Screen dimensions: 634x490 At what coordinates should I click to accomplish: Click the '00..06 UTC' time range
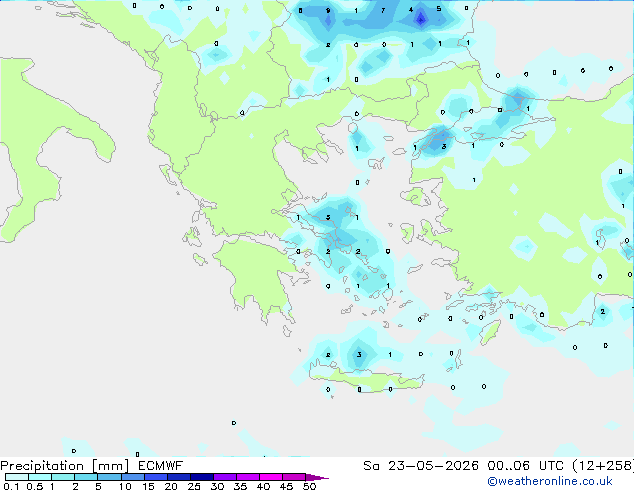pyautogui.click(x=525, y=466)
